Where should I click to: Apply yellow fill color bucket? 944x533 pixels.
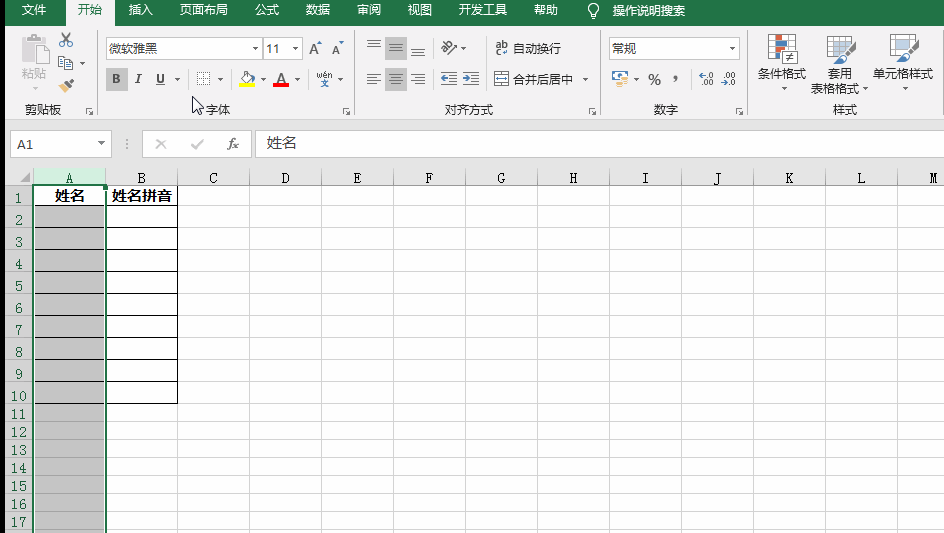coord(247,79)
